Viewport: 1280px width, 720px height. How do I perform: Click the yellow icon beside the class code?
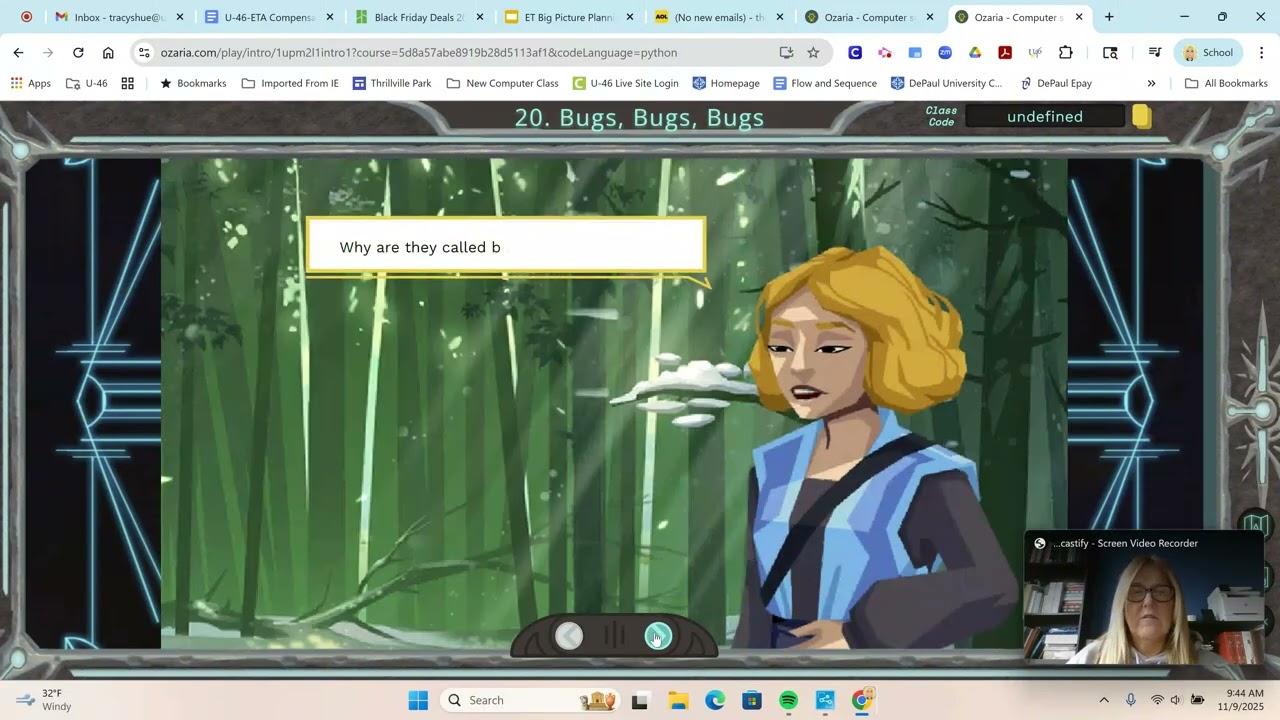click(1142, 117)
